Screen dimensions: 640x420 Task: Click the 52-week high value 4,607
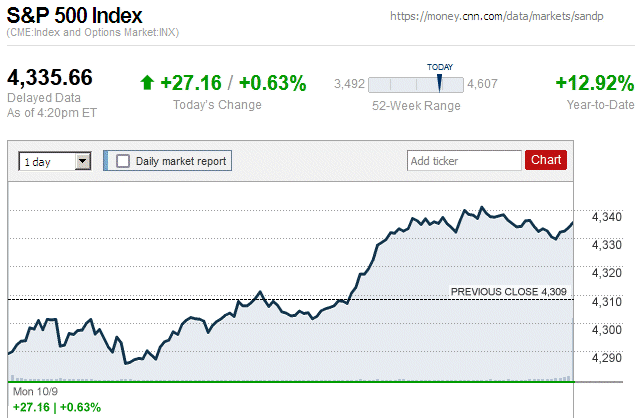[483, 84]
